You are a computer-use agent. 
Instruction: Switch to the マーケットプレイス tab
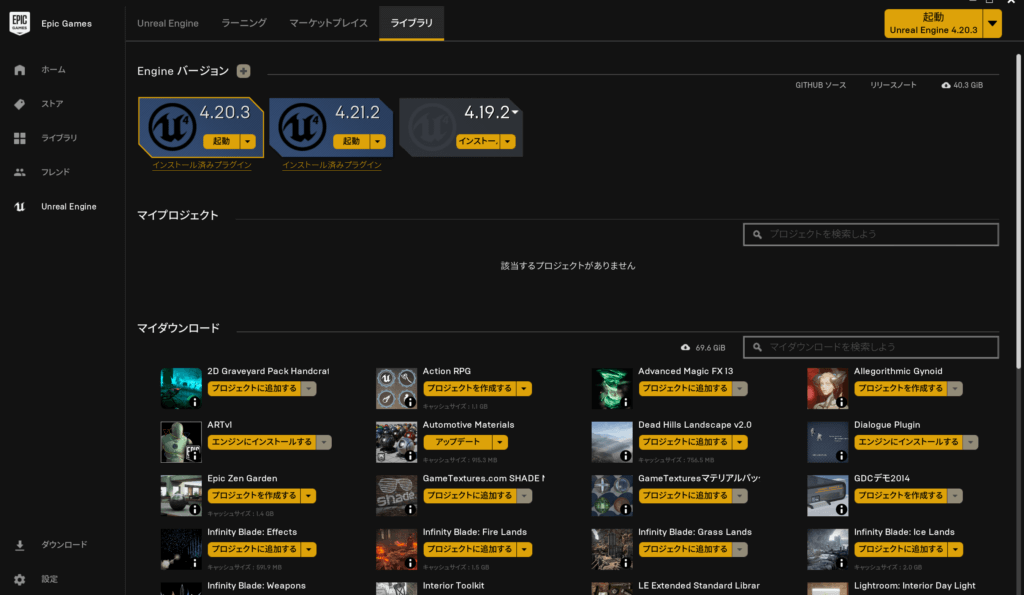coord(328,24)
